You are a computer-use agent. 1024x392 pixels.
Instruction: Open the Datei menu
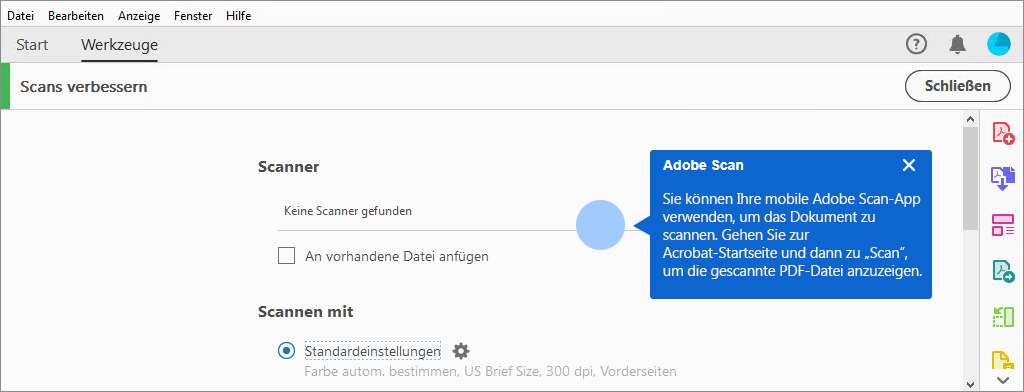point(20,16)
